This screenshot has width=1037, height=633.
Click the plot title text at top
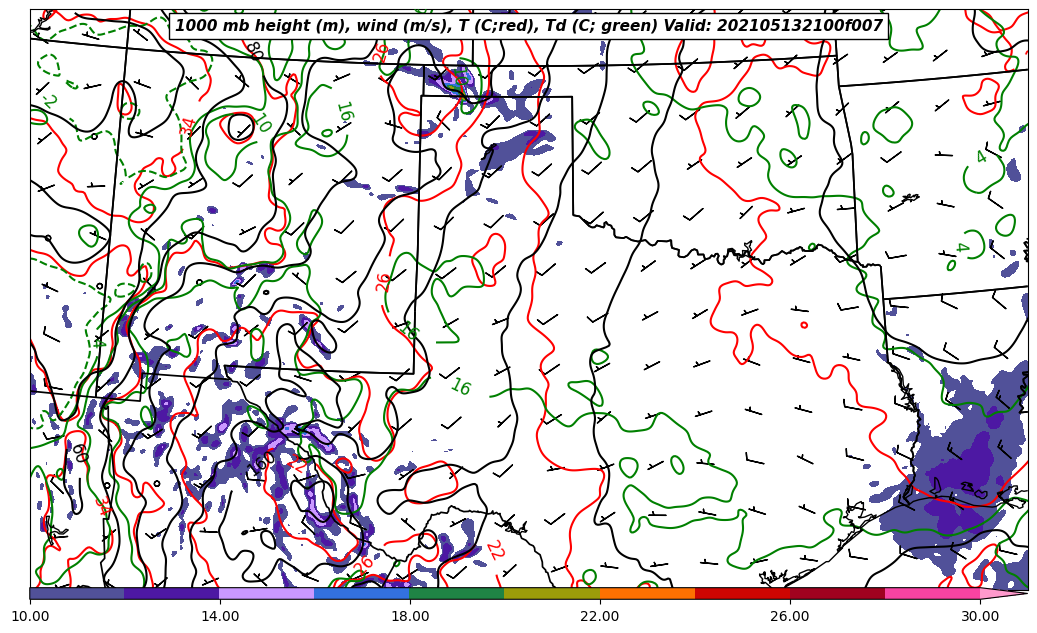pyautogui.click(x=529, y=26)
